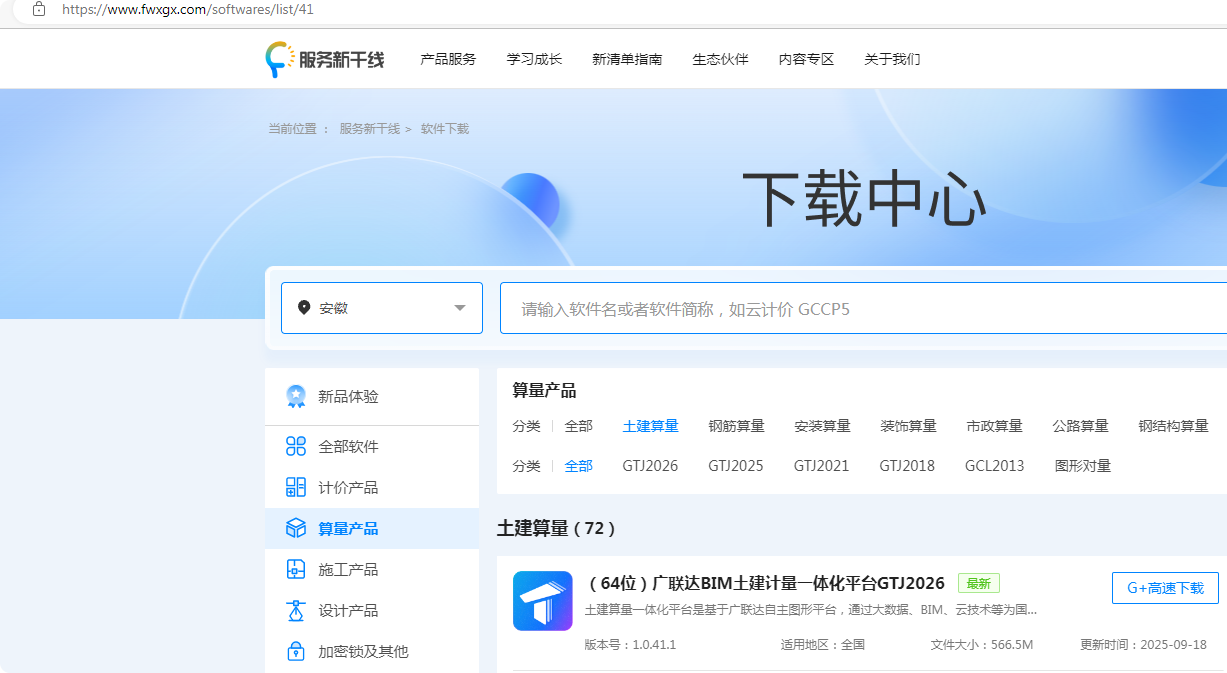Switch version filter to GTJ2025
This screenshot has width=1227, height=673.
(736, 465)
